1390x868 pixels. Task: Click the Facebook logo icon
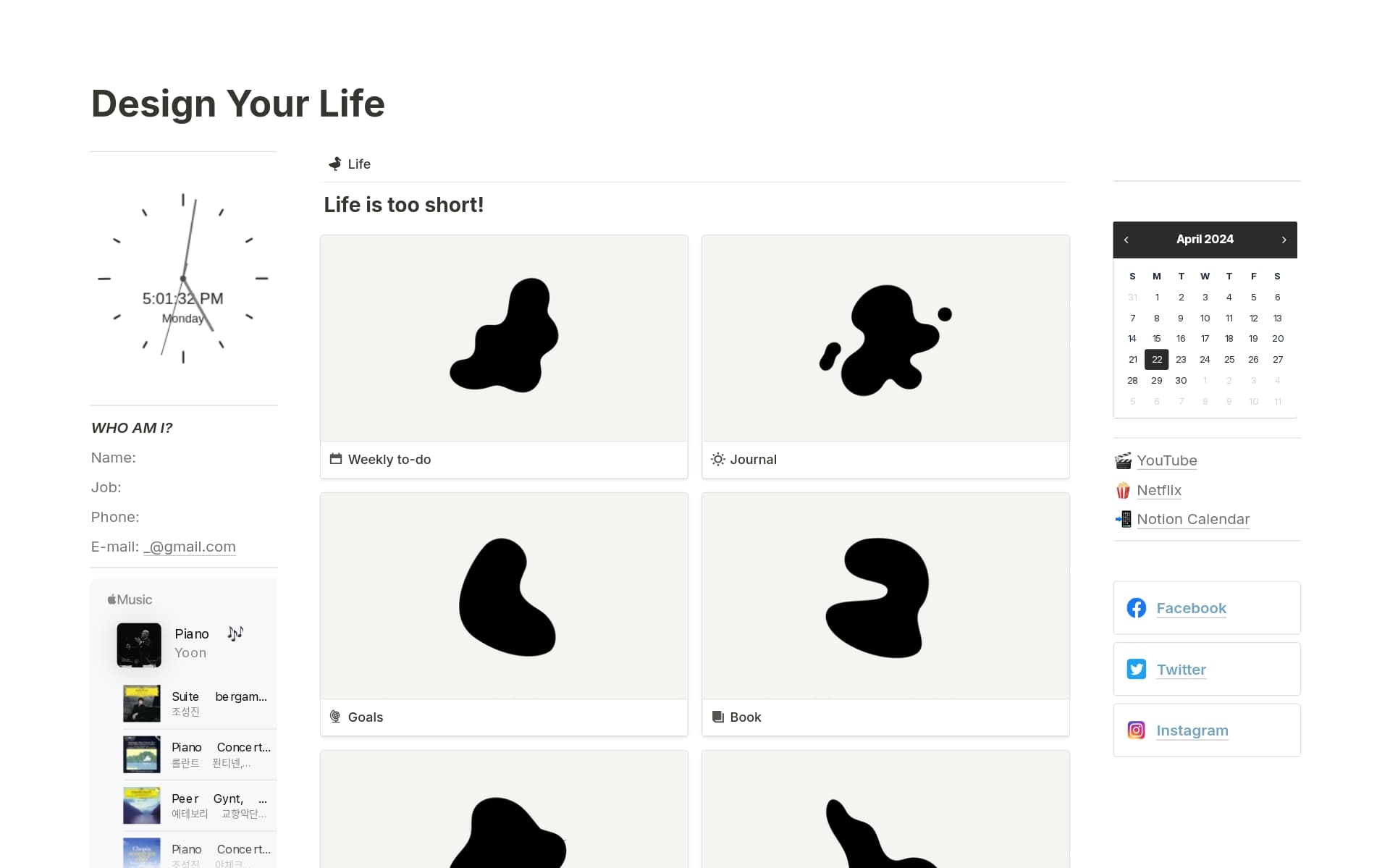[x=1136, y=608]
